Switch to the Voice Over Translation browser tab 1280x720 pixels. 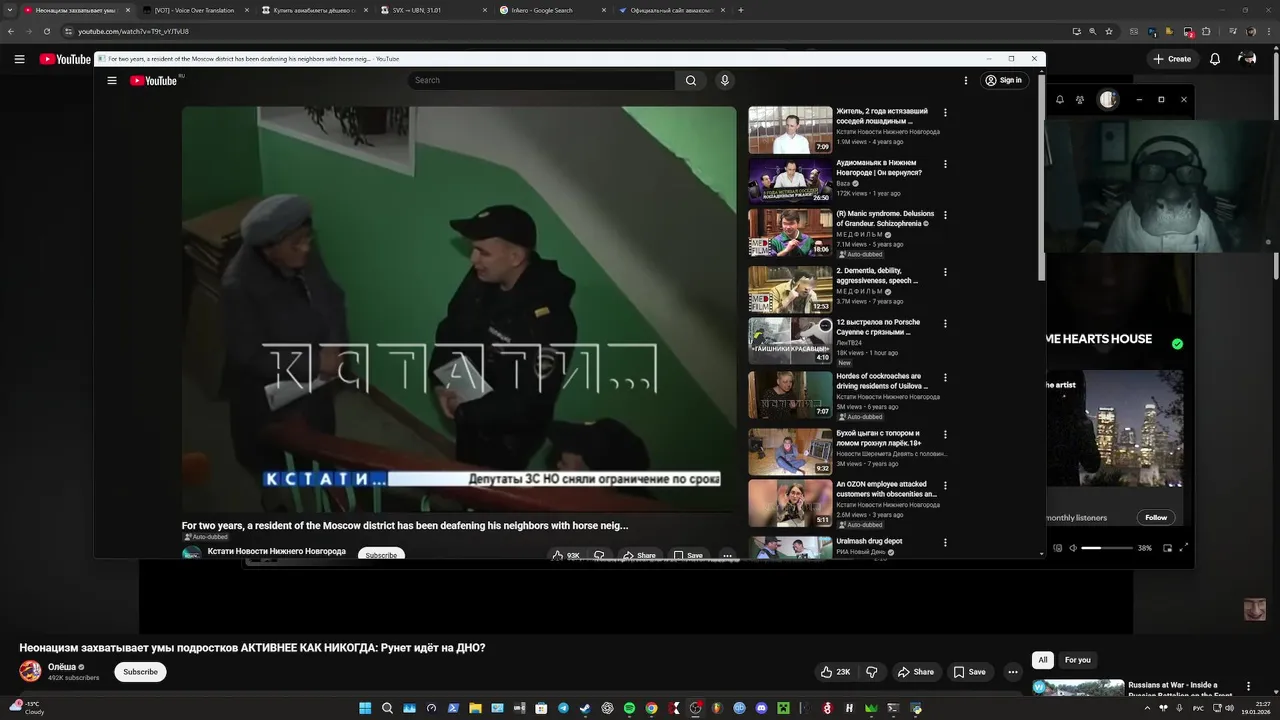click(194, 10)
